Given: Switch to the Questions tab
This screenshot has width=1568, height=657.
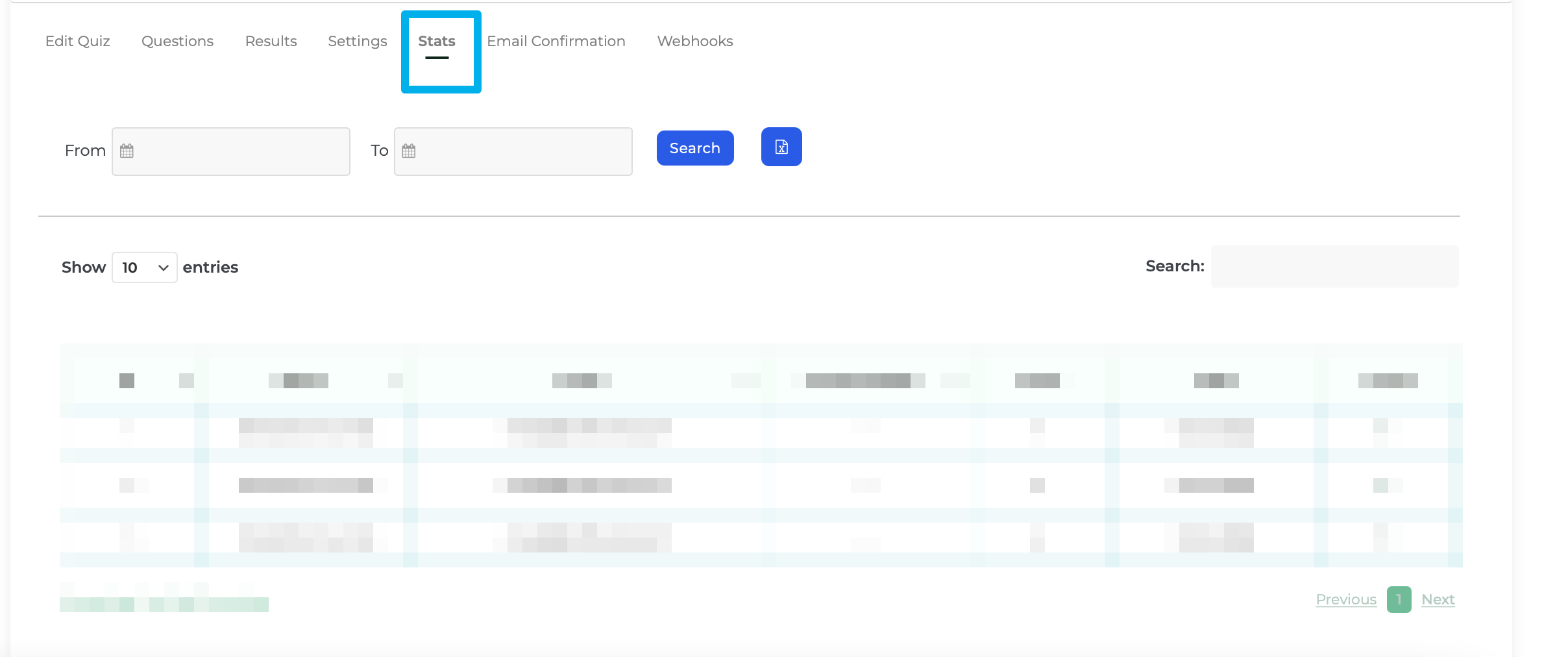Looking at the screenshot, I should pyautogui.click(x=177, y=41).
